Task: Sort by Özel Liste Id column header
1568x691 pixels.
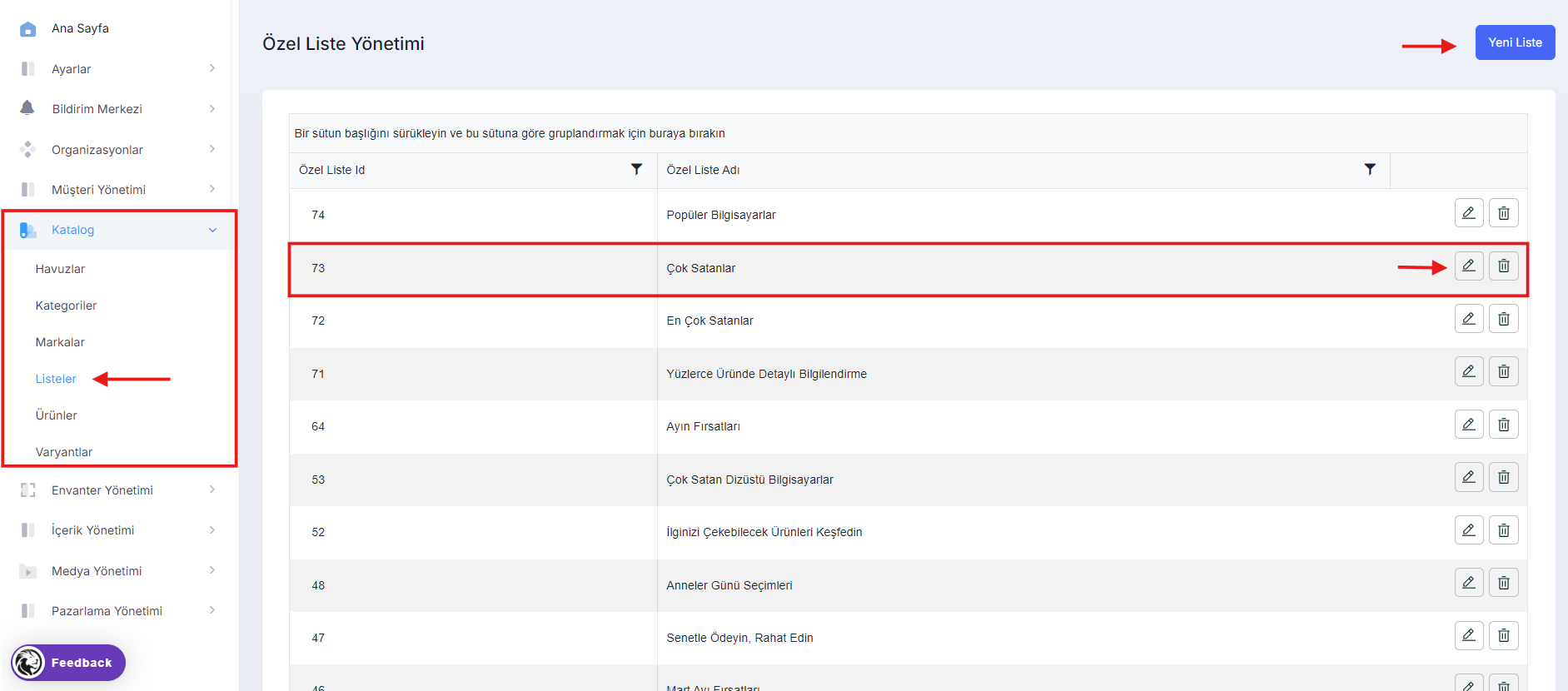Action: (331, 170)
